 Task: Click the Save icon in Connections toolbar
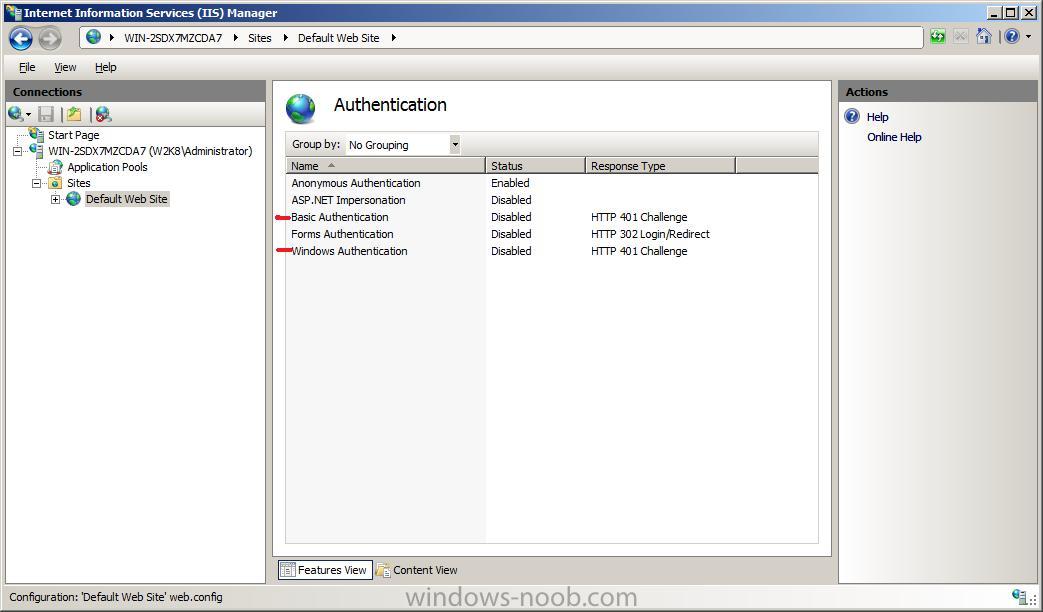(46, 114)
